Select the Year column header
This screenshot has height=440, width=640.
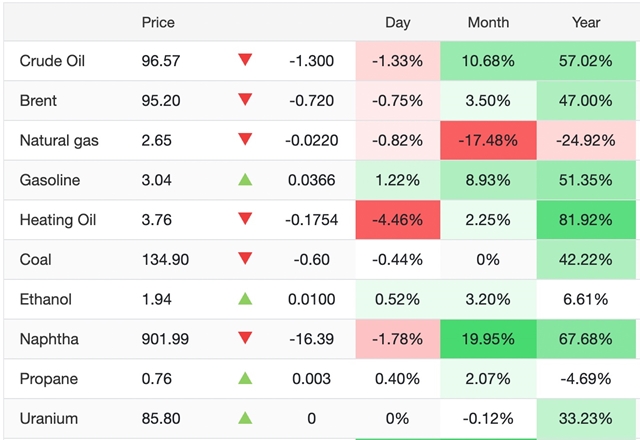[x=585, y=22]
